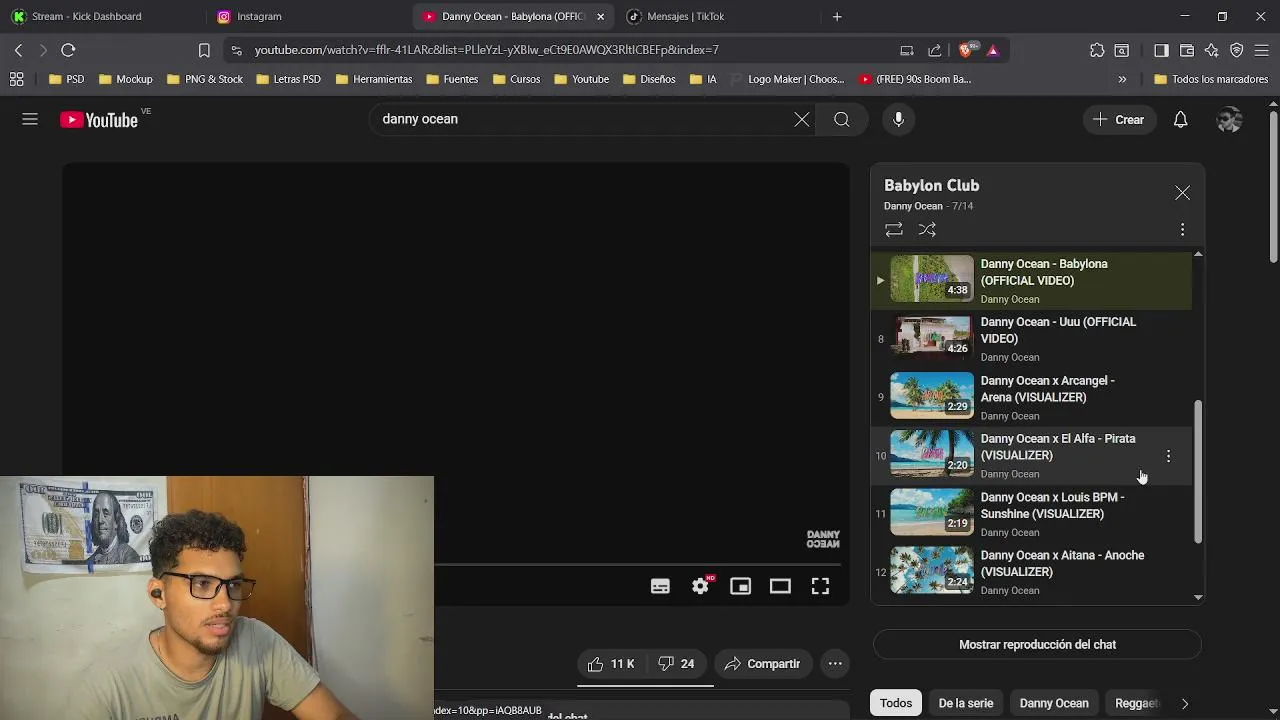The height and width of the screenshot is (720, 1280).
Task: Click the address bar URL
Action: point(486,50)
